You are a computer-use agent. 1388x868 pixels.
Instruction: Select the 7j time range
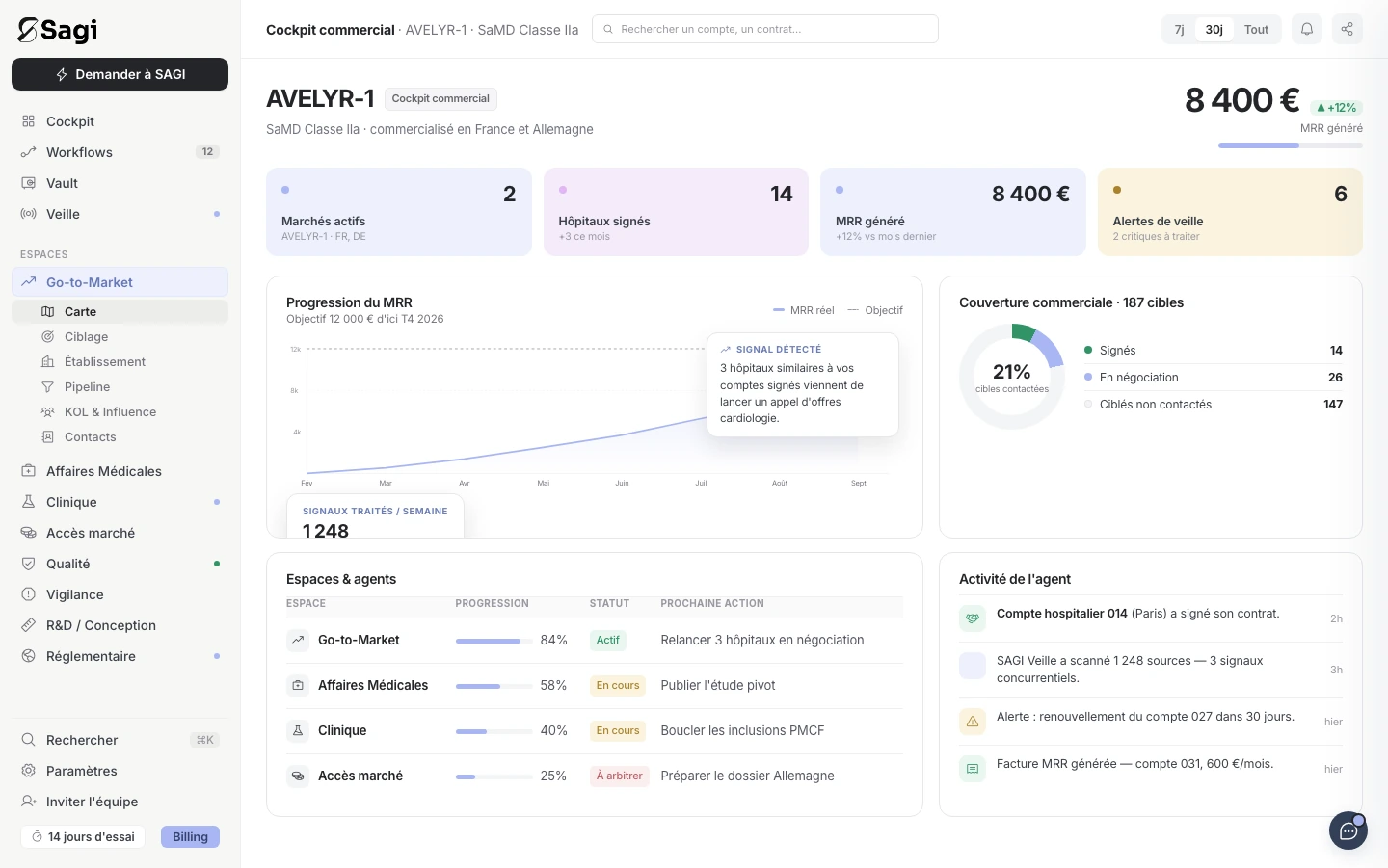click(x=1179, y=30)
